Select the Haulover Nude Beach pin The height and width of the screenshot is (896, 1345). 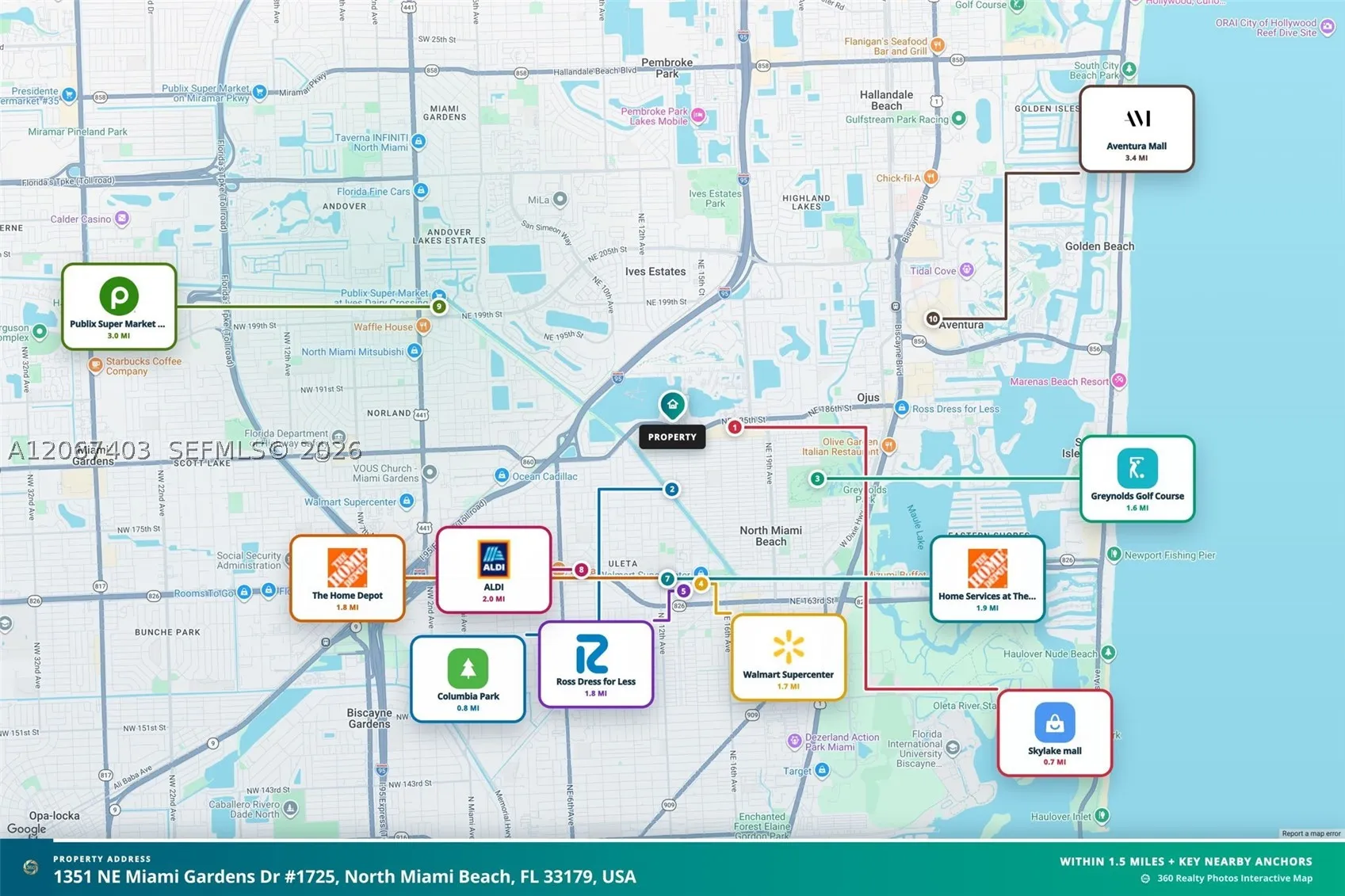pos(1108,654)
